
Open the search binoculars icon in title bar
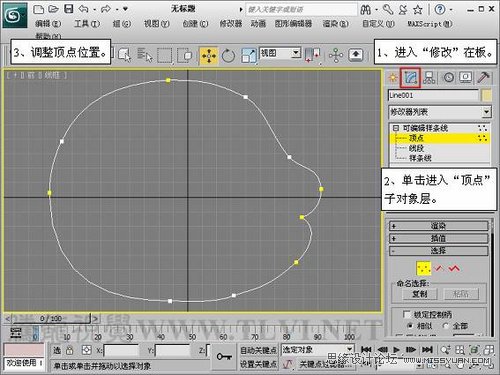[x=366, y=10]
